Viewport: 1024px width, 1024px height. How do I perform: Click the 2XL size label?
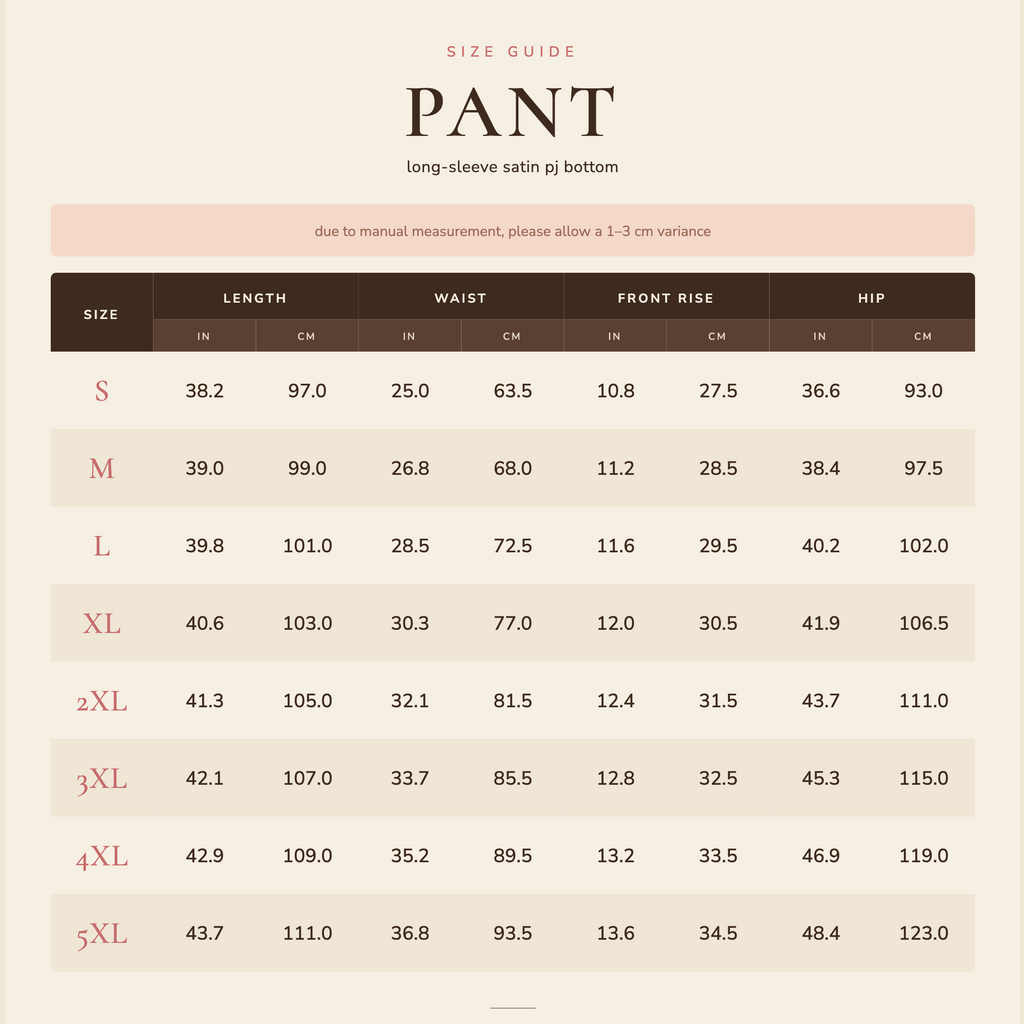tap(101, 701)
